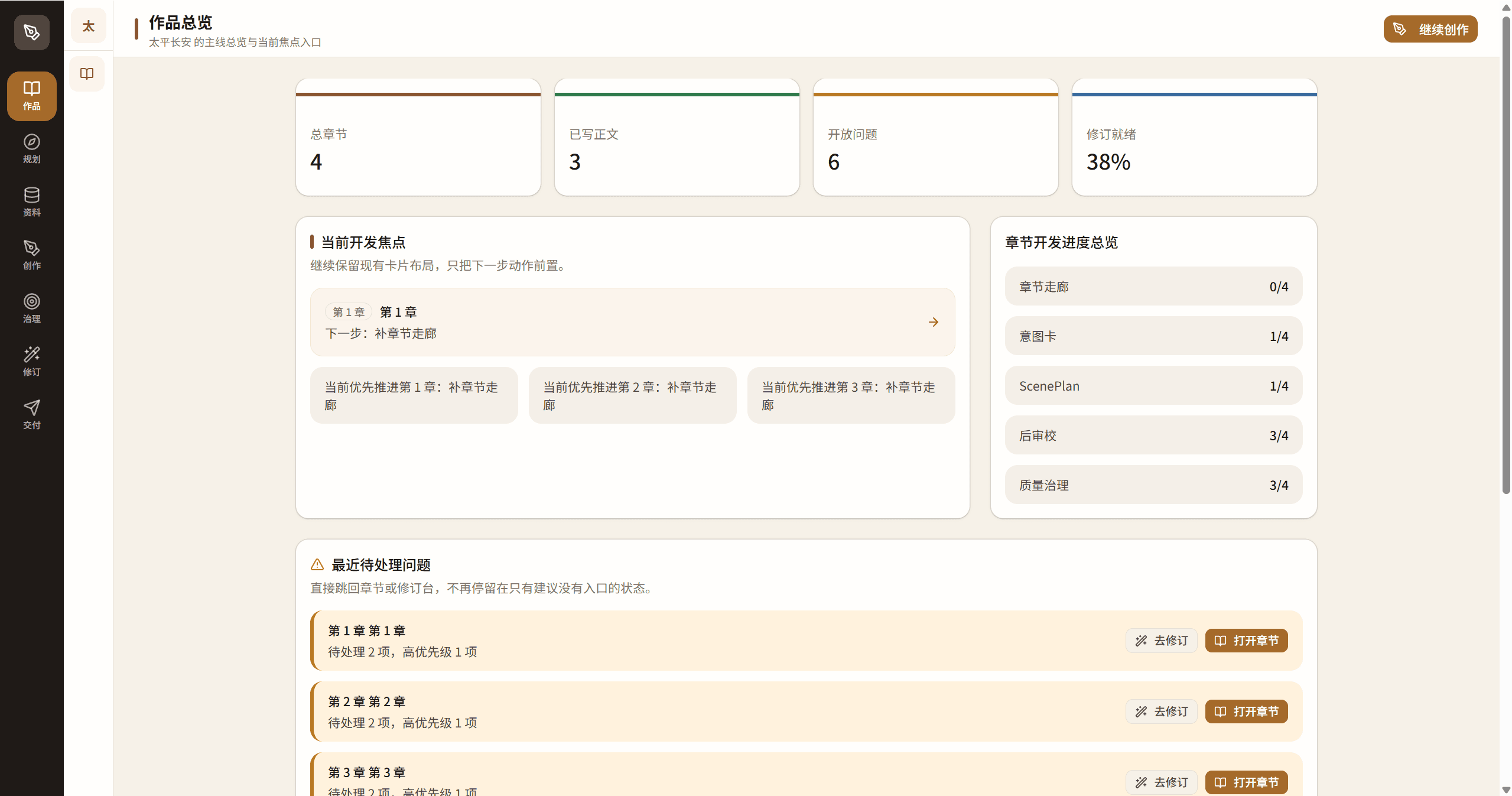Image resolution: width=1512 pixels, height=796 pixels.
Task: Click the arrow on the 第 1 章 focus card
Action: coord(932,322)
